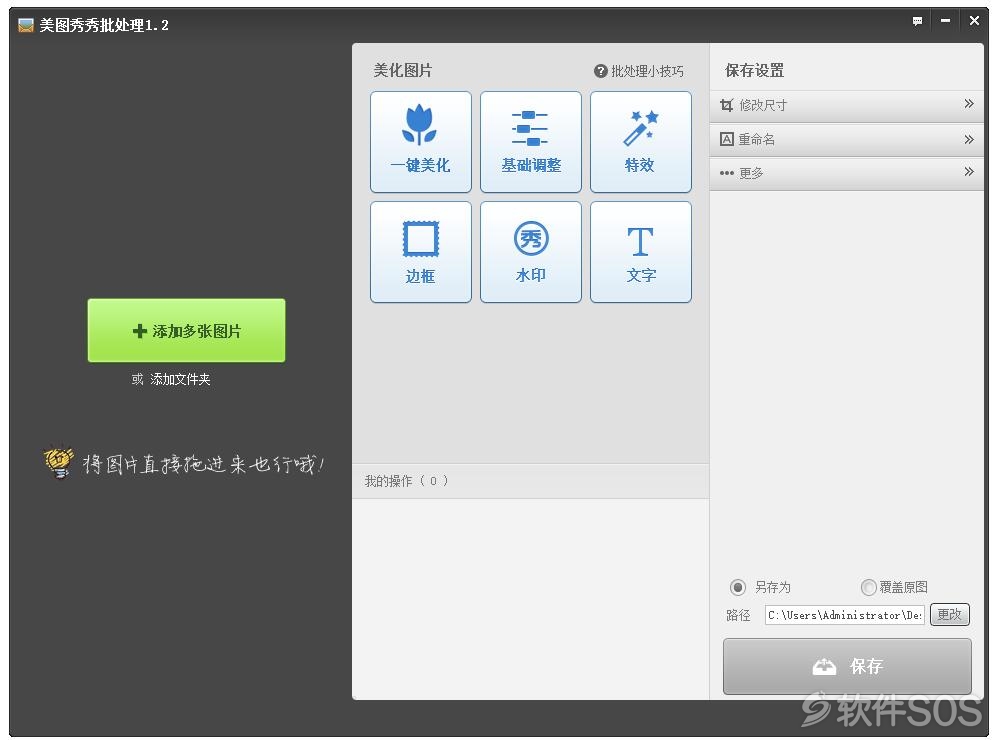The image size is (997, 740).
Task: Click the save path input field
Action: [844, 615]
